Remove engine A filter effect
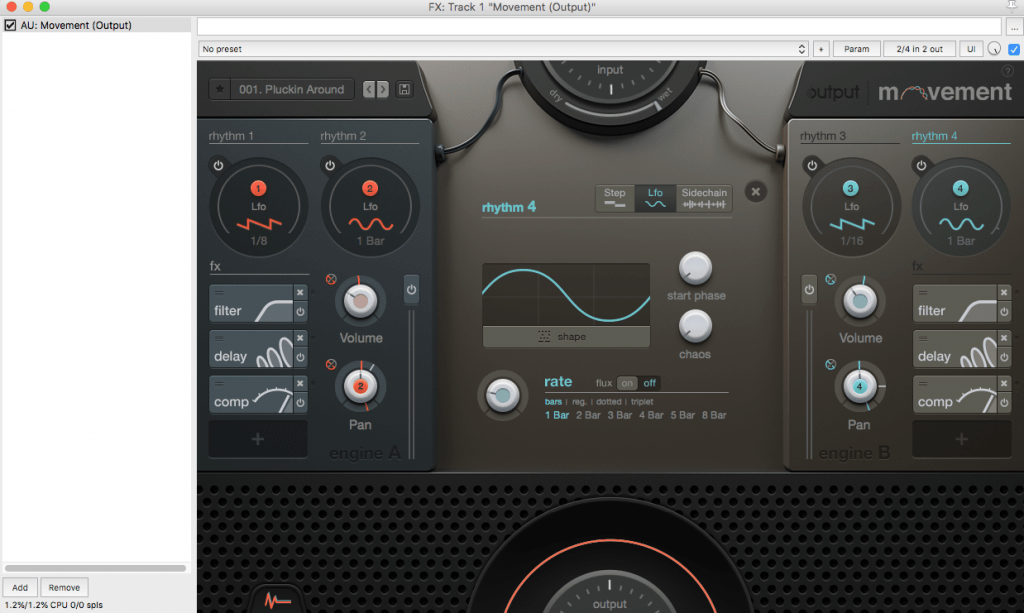Image resolution: width=1024 pixels, height=613 pixels. pos(300,292)
